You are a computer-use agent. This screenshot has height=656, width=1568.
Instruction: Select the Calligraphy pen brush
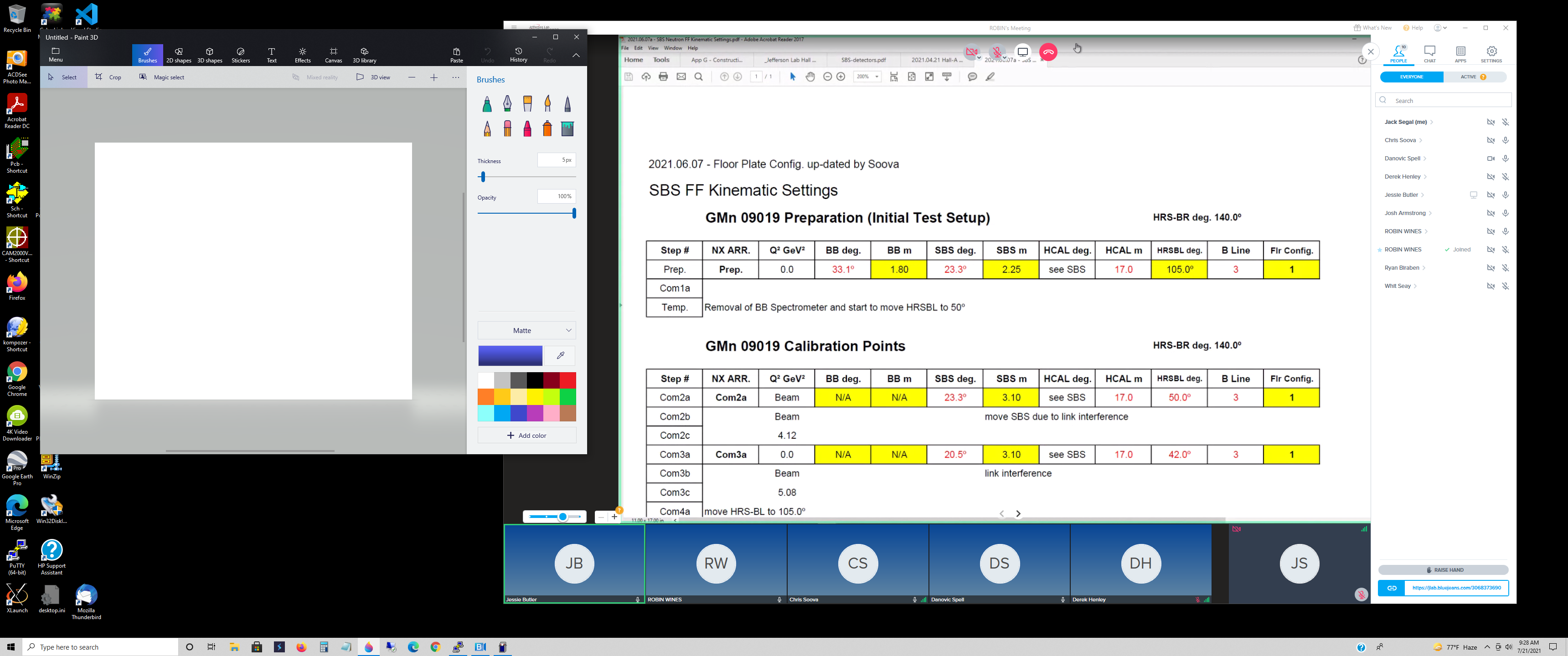[507, 104]
